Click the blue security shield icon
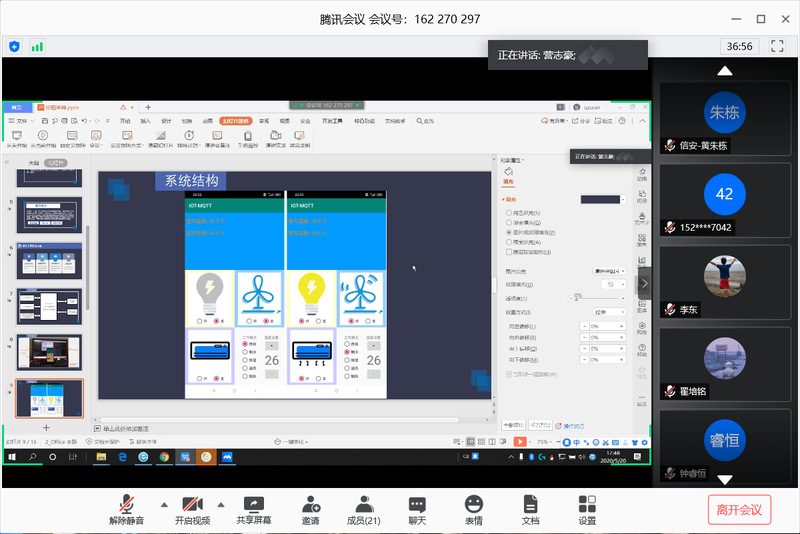Viewport: 800px width, 534px height. click(x=14, y=46)
